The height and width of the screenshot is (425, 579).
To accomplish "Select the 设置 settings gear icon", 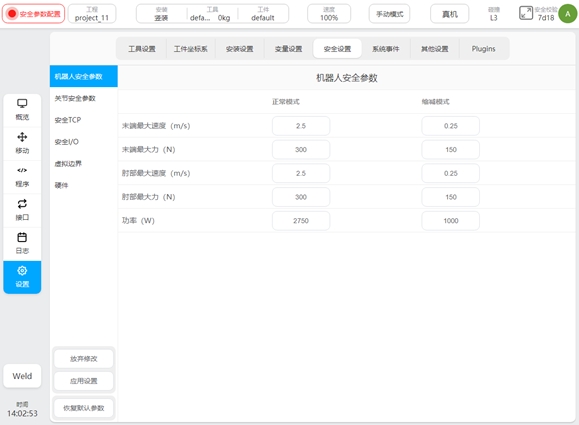I will [x=22, y=271].
